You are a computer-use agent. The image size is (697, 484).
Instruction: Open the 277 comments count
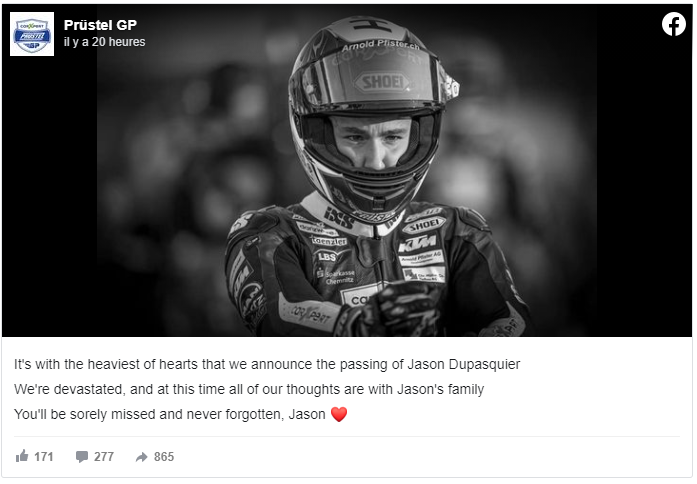click(x=104, y=456)
